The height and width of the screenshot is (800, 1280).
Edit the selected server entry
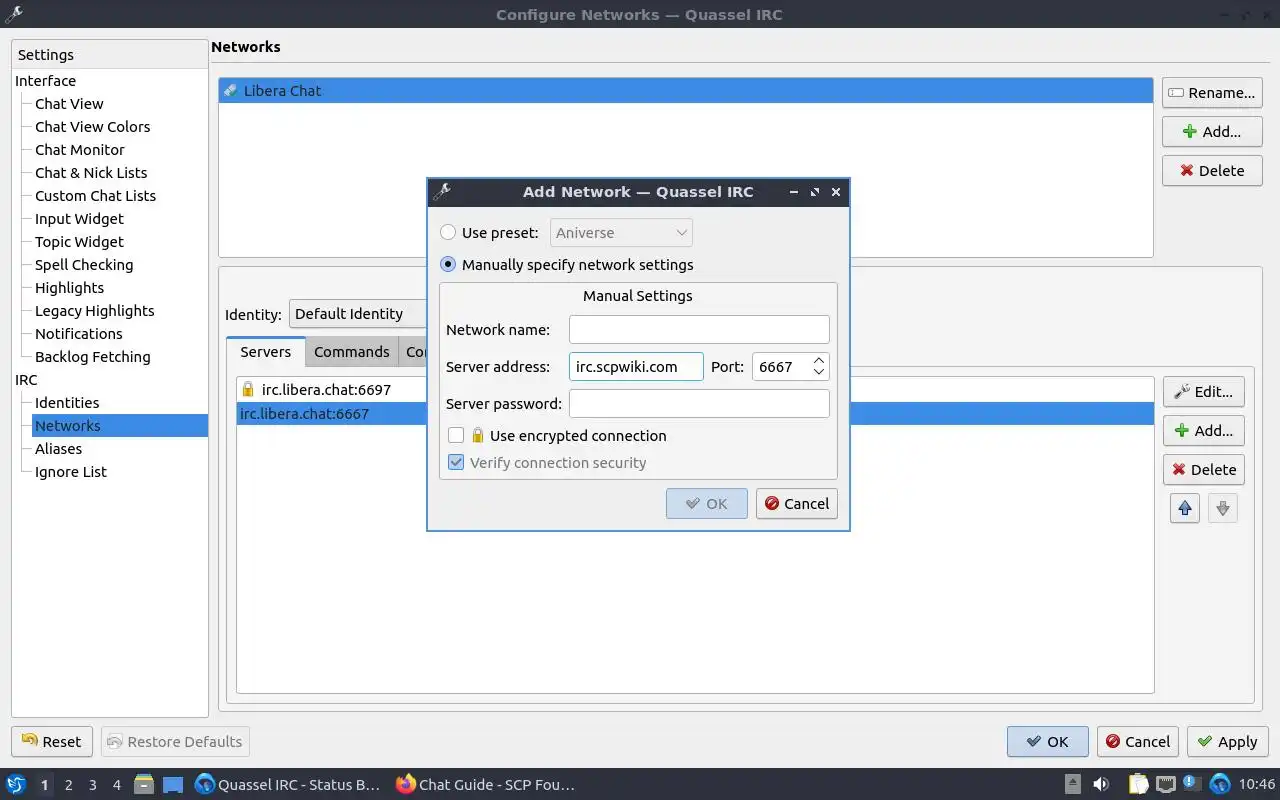pos(1203,392)
